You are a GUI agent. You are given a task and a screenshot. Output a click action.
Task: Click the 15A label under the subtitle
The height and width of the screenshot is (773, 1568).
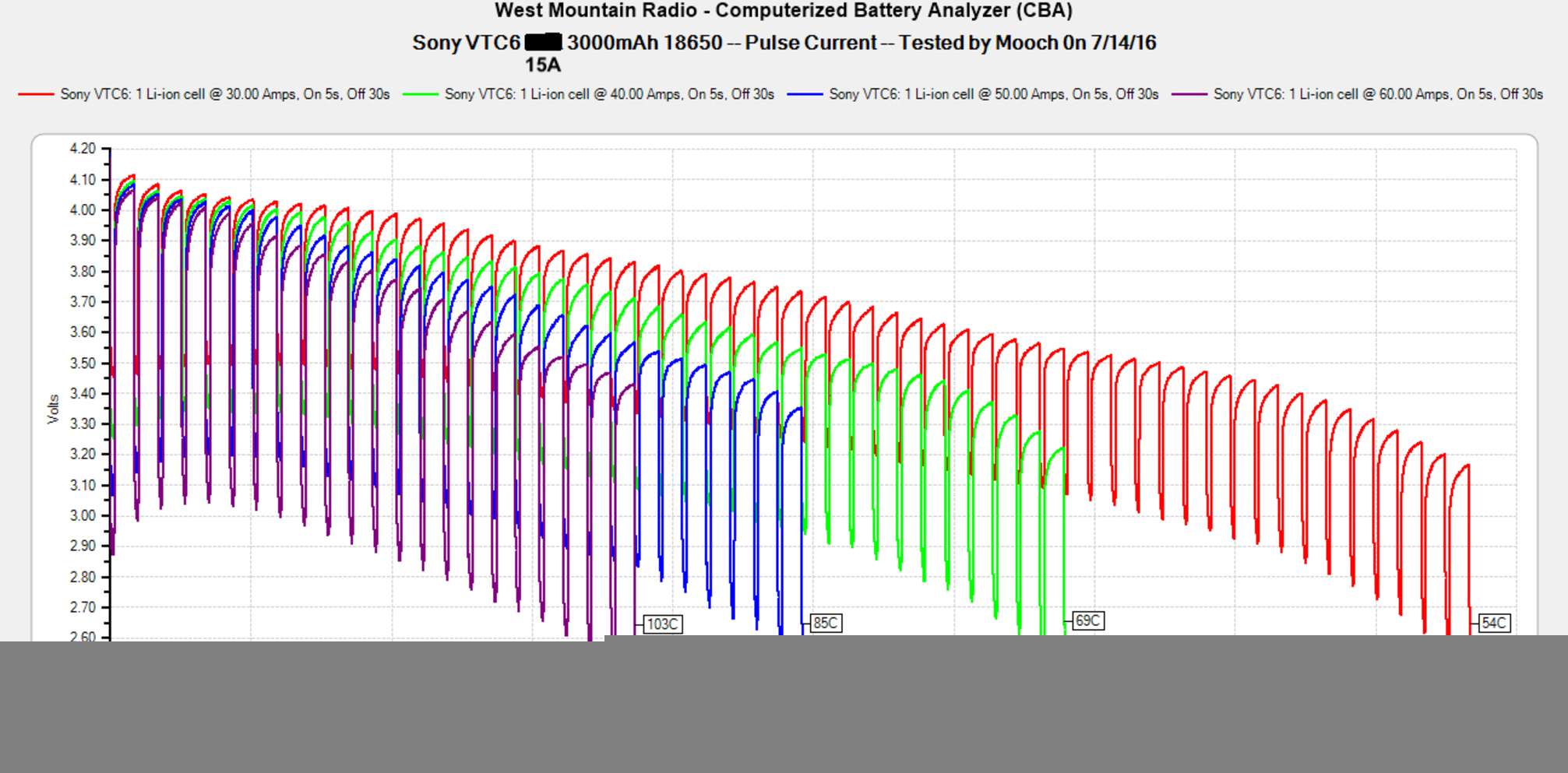543,65
